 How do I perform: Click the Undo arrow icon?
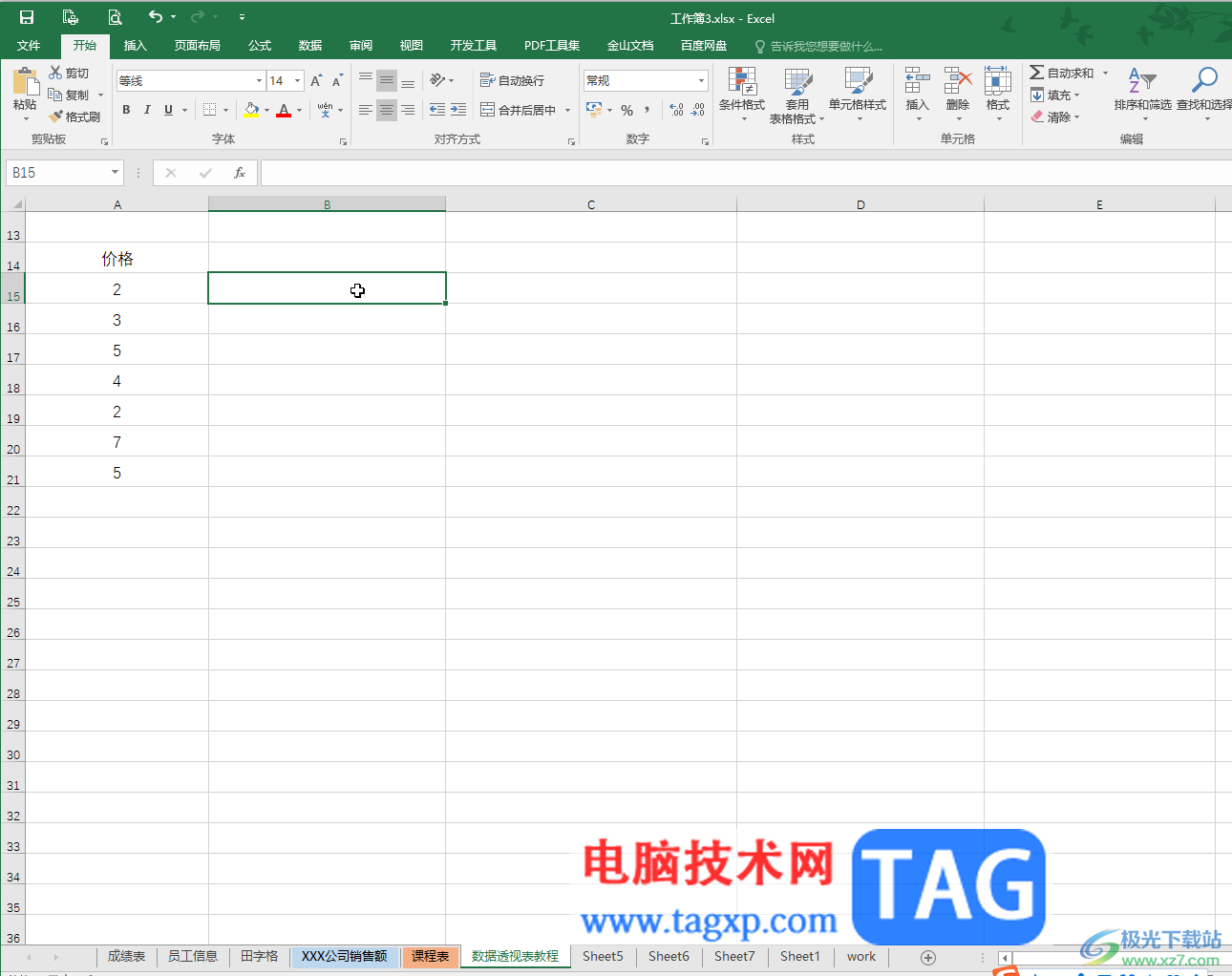(x=155, y=16)
